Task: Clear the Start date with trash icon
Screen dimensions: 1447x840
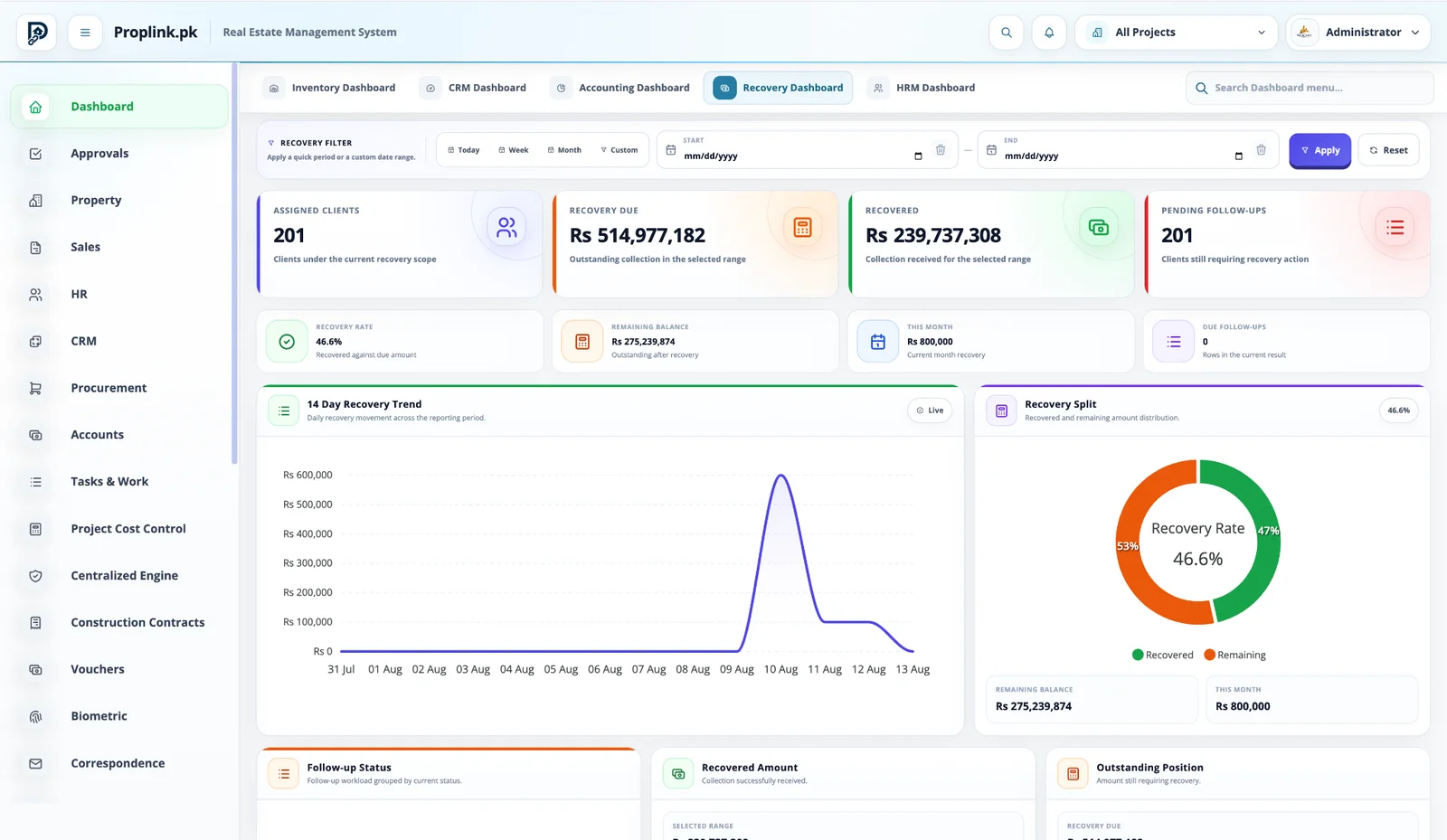Action: click(x=941, y=150)
